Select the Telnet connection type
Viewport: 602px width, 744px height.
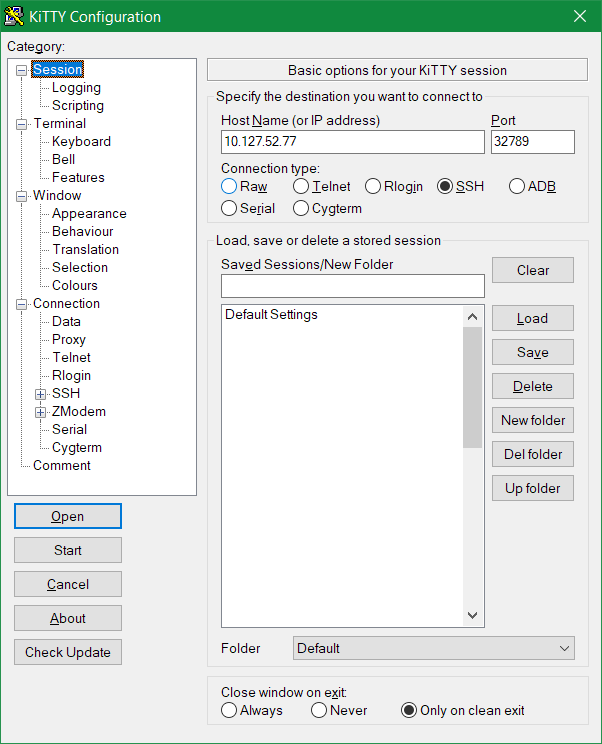pos(301,187)
